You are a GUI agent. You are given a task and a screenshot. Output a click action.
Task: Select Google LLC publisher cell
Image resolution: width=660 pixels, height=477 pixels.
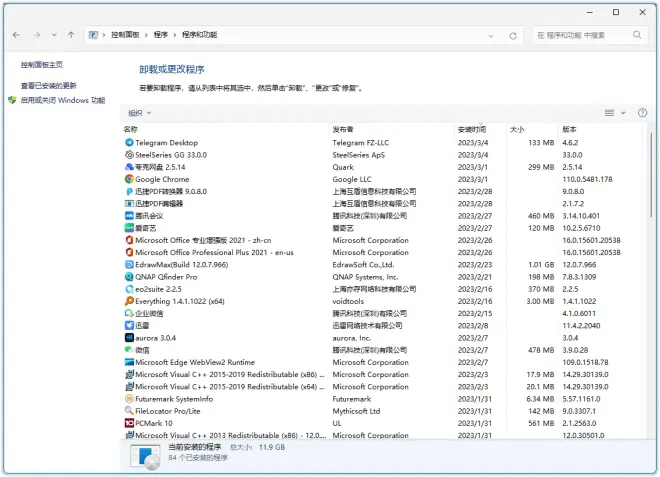click(352, 179)
